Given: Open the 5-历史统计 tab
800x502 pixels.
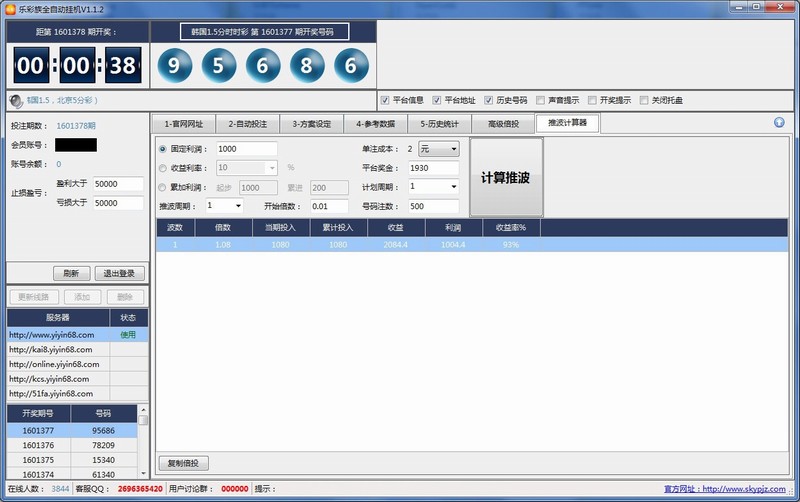Looking at the screenshot, I should [439, 124].
